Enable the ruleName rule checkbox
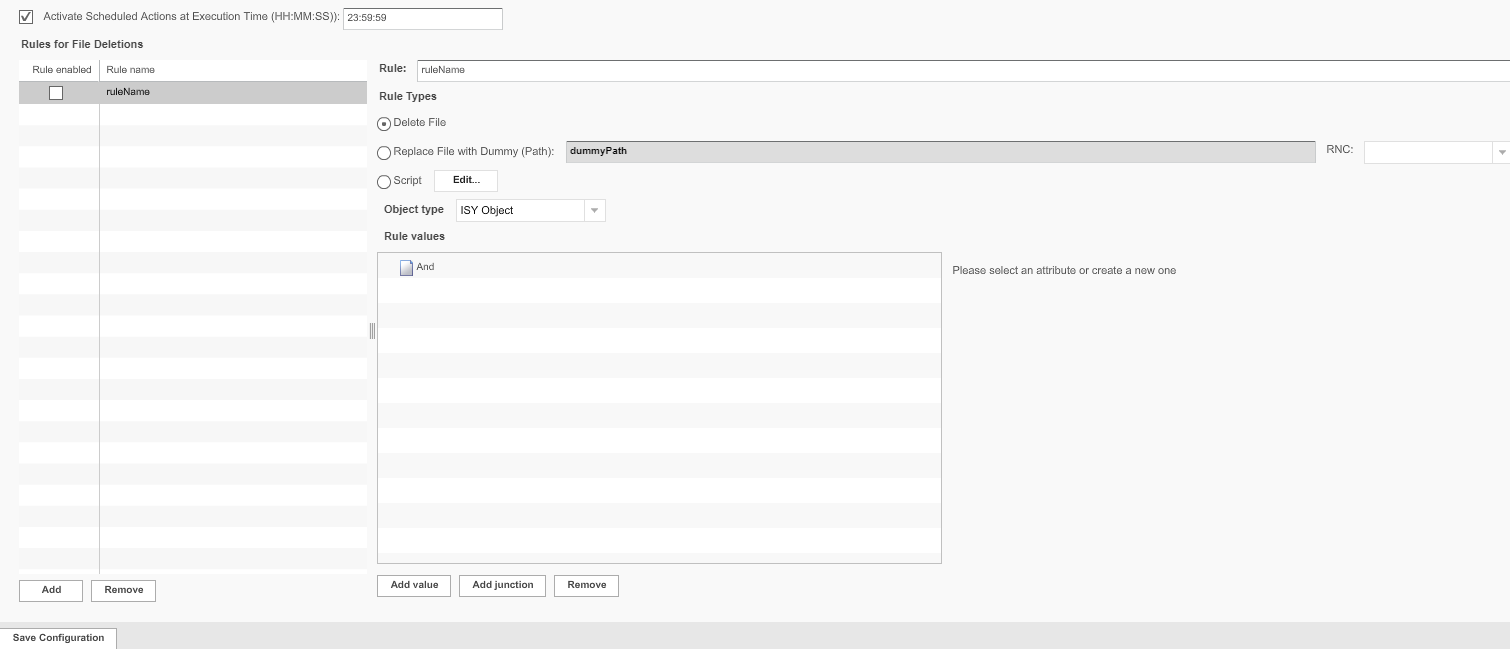 tap(56, 92)
